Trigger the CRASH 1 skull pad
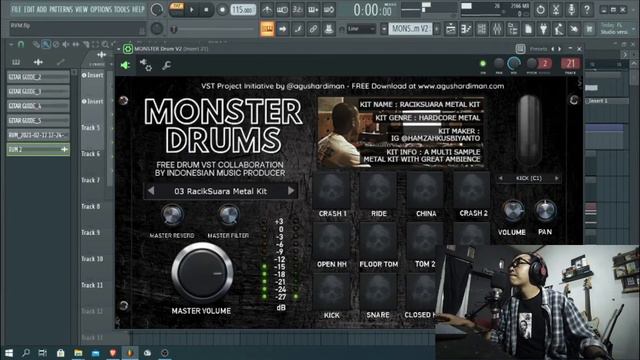This screenshot has height=360, width=640. pos(332,190)
